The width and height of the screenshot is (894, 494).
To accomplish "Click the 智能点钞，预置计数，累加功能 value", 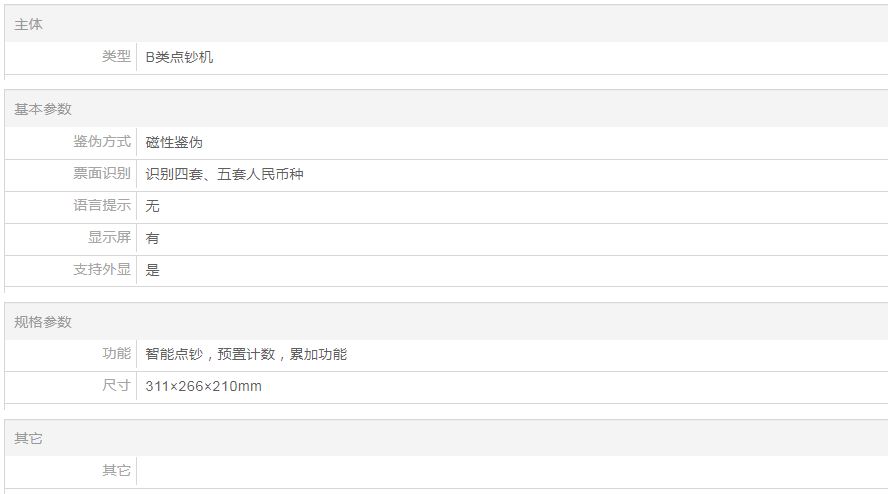I will pos(246,354).
